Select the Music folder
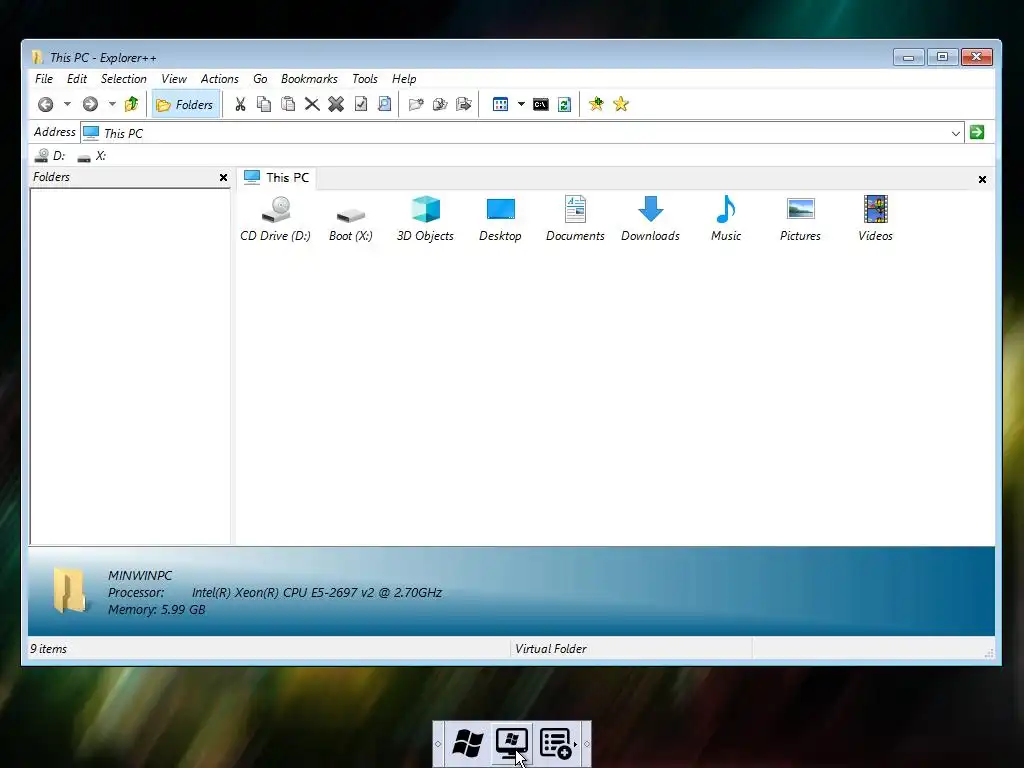This screenshot has height=768, width=1024. coord(726,219)
